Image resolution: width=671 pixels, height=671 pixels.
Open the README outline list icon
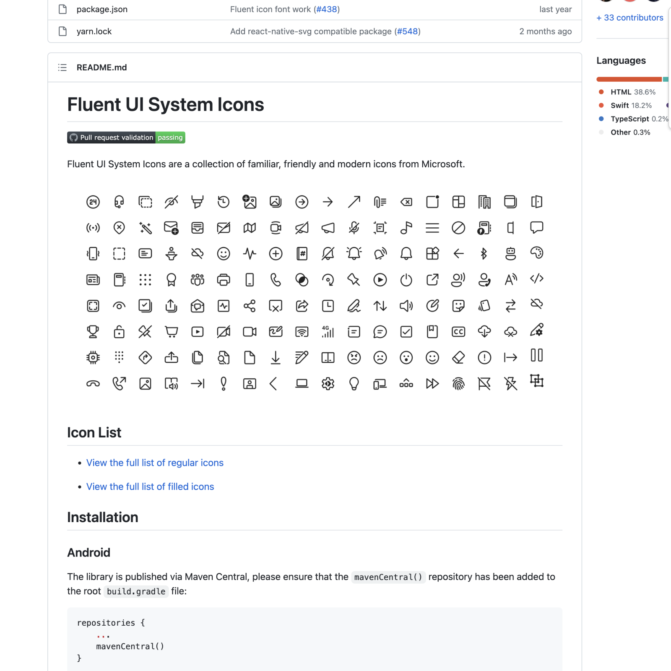point(62,67)
